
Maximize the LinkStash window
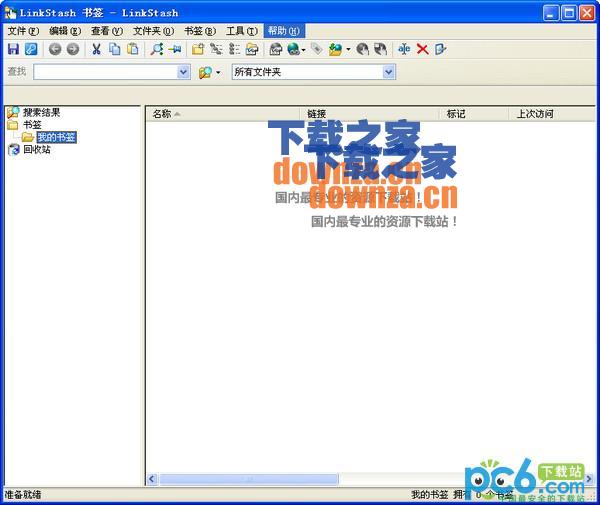click(569, 13)
